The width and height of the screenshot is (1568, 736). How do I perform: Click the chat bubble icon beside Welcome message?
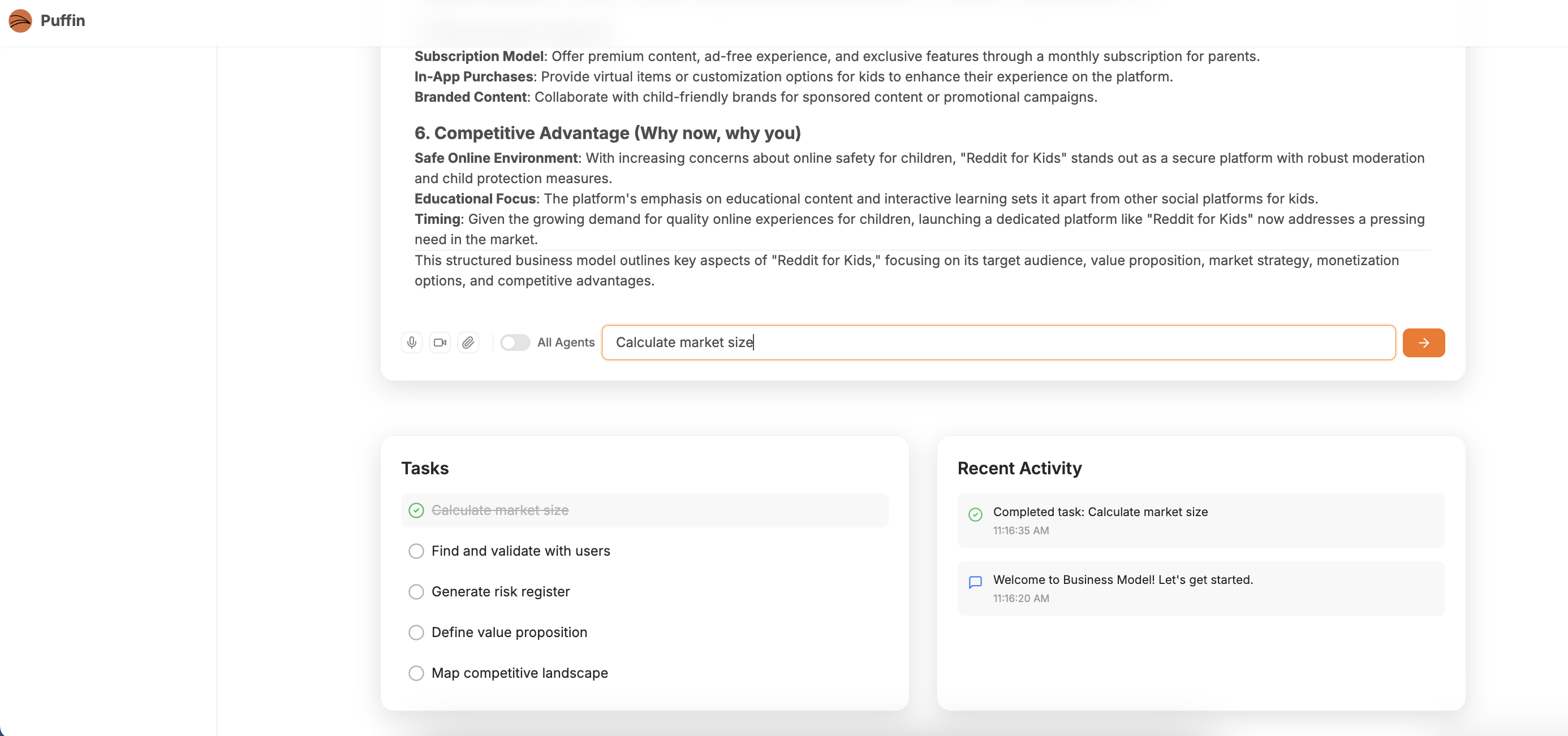coord(975,582)
